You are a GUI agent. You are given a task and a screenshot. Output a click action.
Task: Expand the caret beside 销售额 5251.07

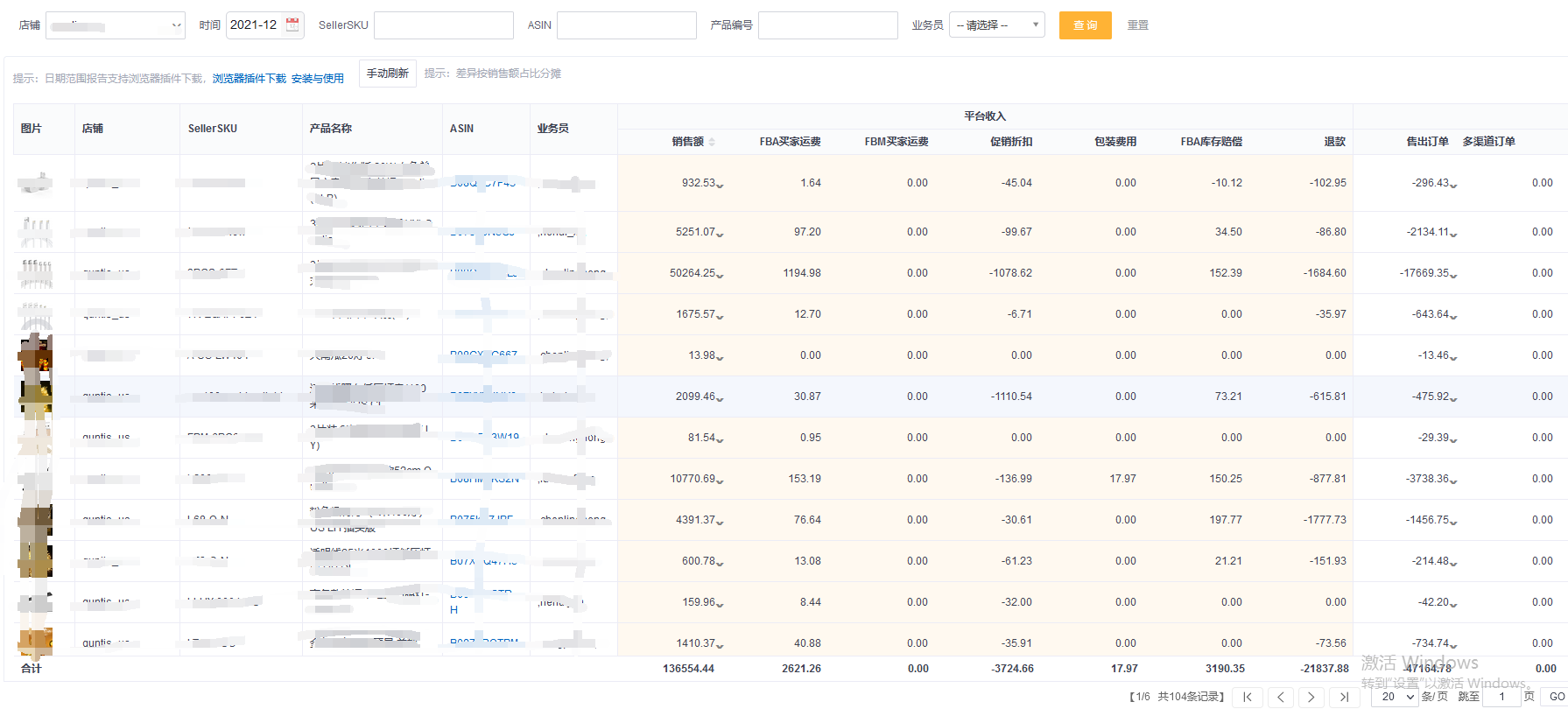[x=720, y=235]
